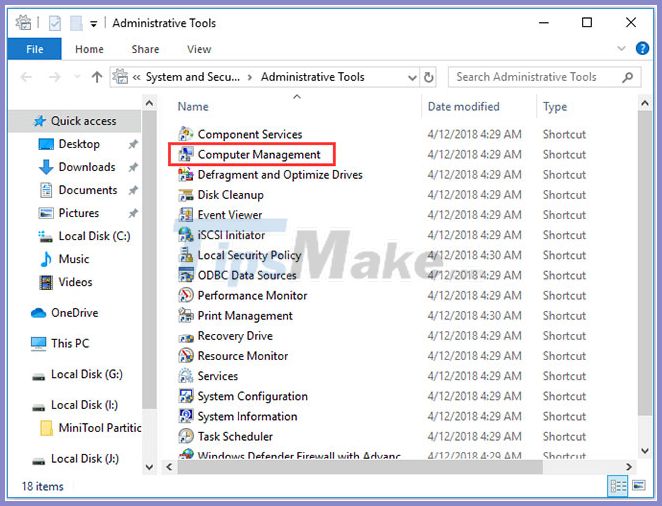Open Videos in the navigation pane
This screenshot has width=662, height=506.
tap(75, 282)
